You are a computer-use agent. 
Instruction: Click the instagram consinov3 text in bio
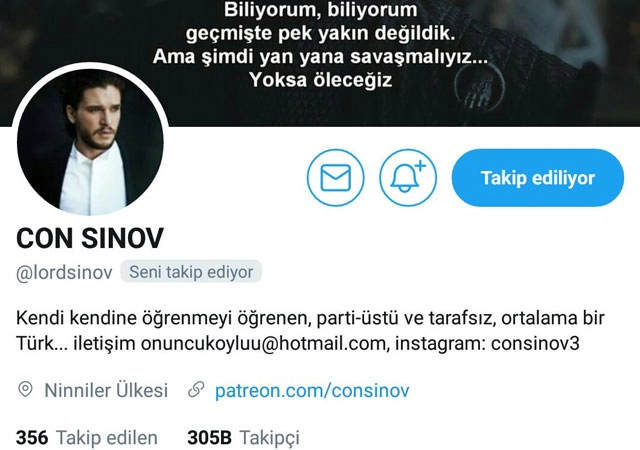pos(487,344)
